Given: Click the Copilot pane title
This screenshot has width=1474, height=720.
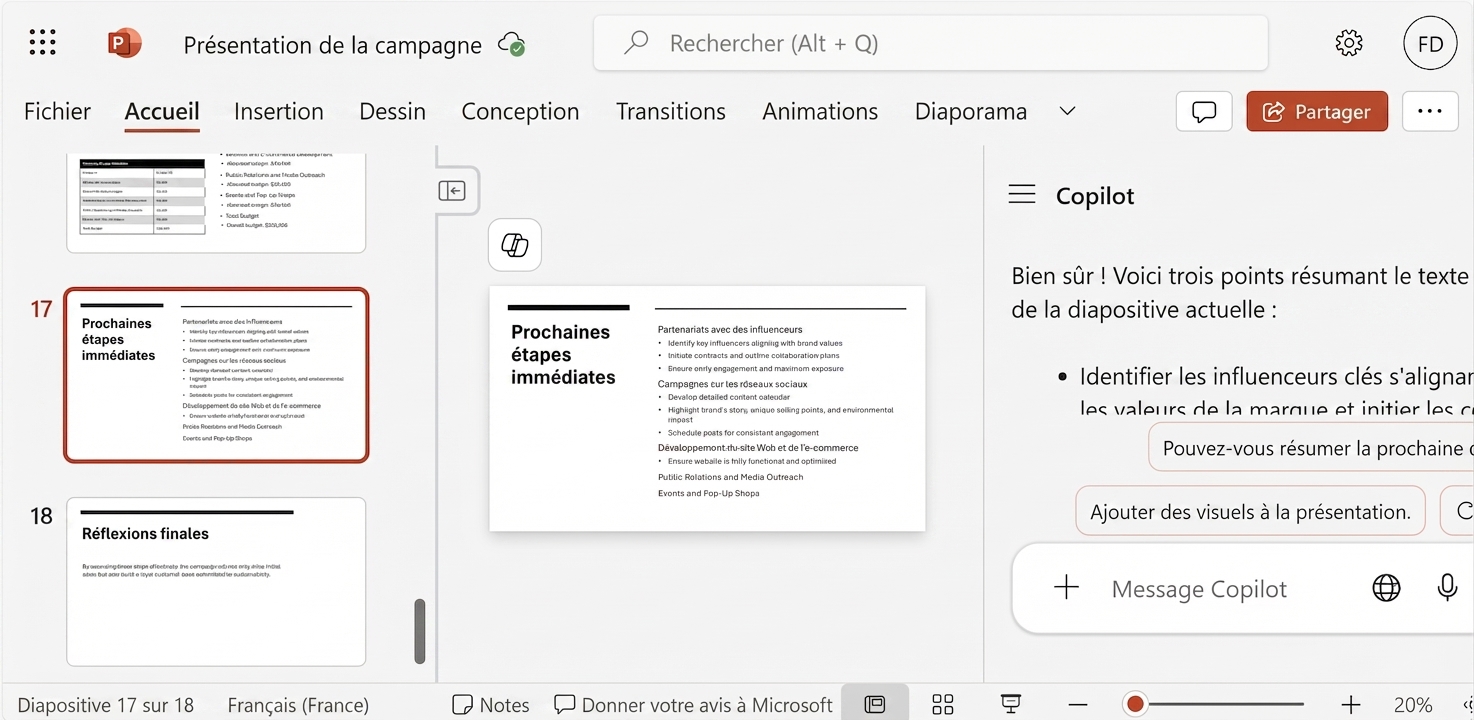Looking at the screenshot, I should pos(1095,195).
